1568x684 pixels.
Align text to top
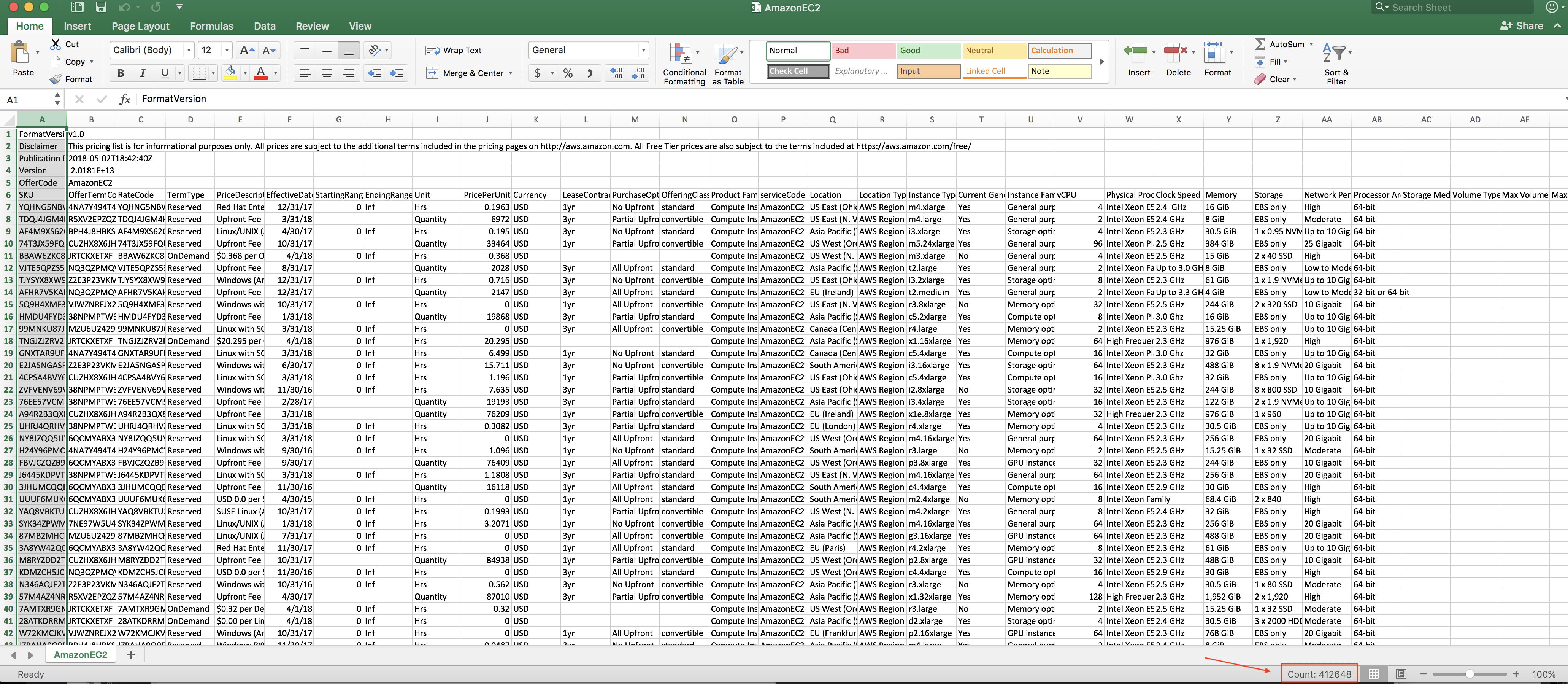click(305, 50)
